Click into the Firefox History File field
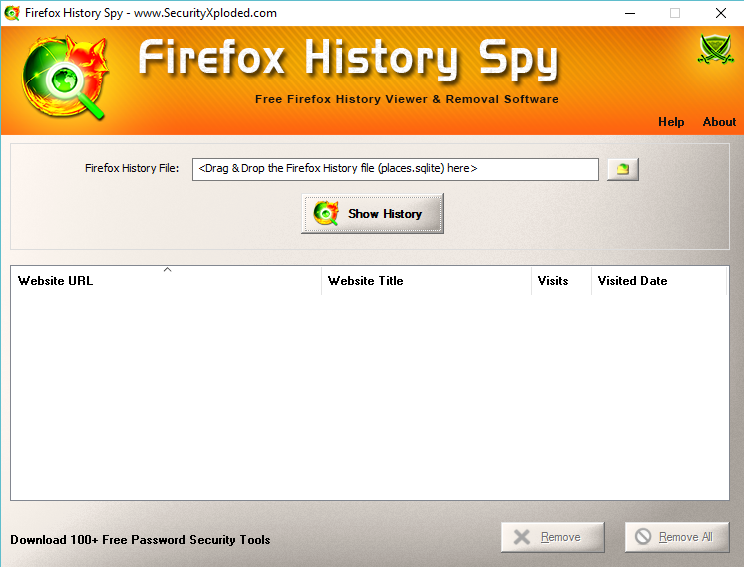This screenshot has width=744, height=567. tap(395, 169)
